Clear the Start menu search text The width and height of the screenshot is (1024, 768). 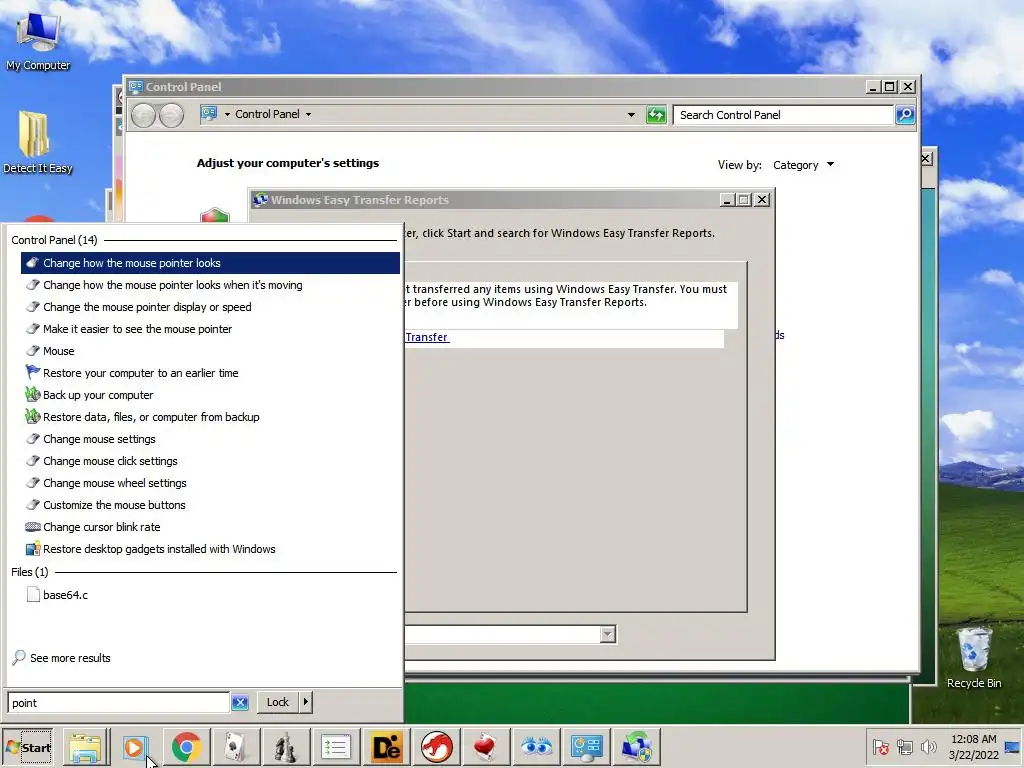pos(240,703)
